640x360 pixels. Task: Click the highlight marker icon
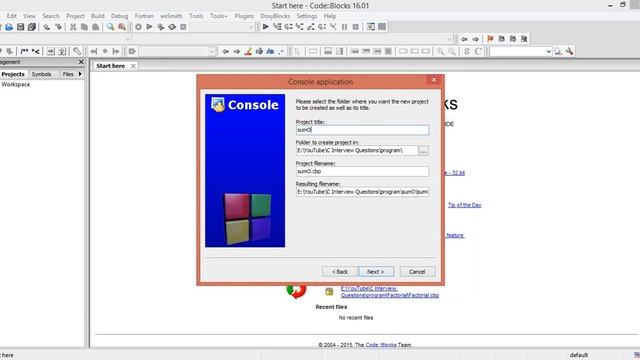(248, 51)
